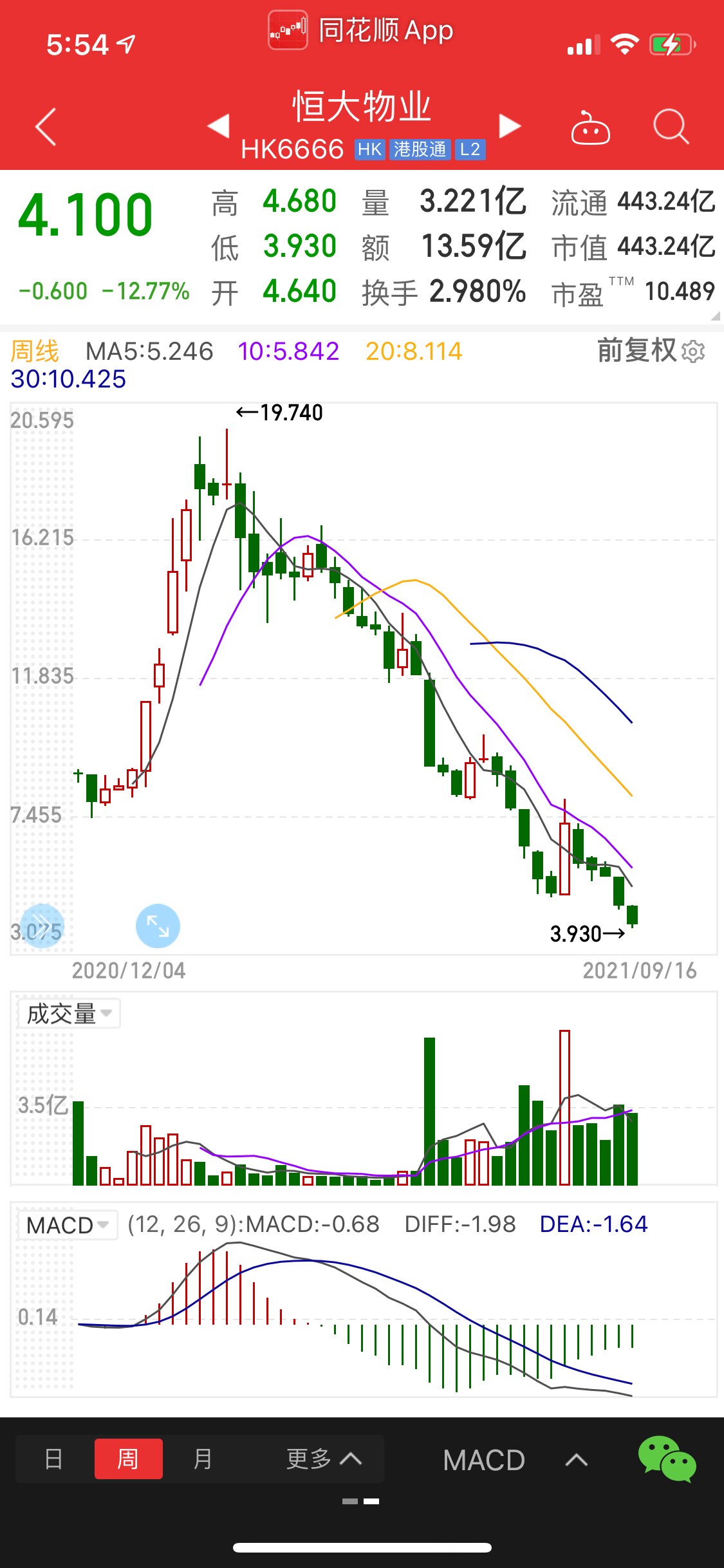Screen dimensions: 724x1568
Task: Tap the blue double-arrow chart scroll icon
Action: coord(42,926)
